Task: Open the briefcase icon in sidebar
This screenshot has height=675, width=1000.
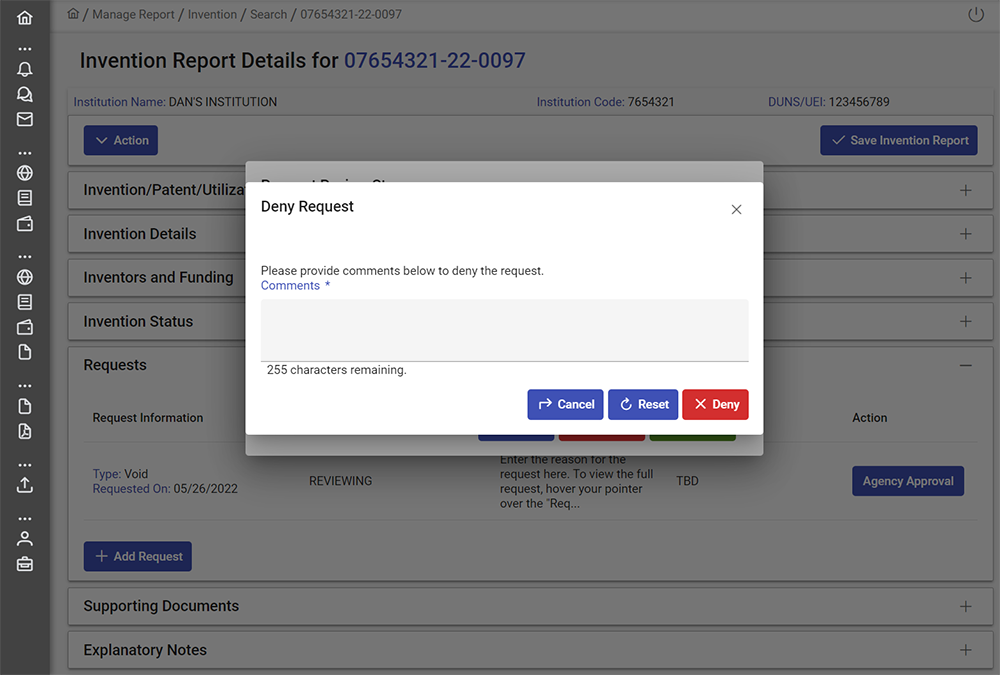Action: (24, 564)
